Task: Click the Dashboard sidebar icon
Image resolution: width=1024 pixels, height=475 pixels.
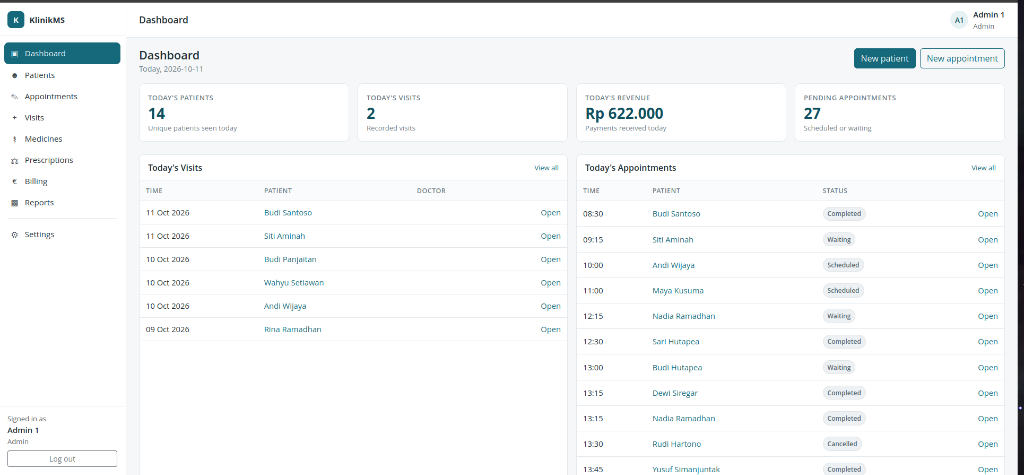Action: [14, 54]
